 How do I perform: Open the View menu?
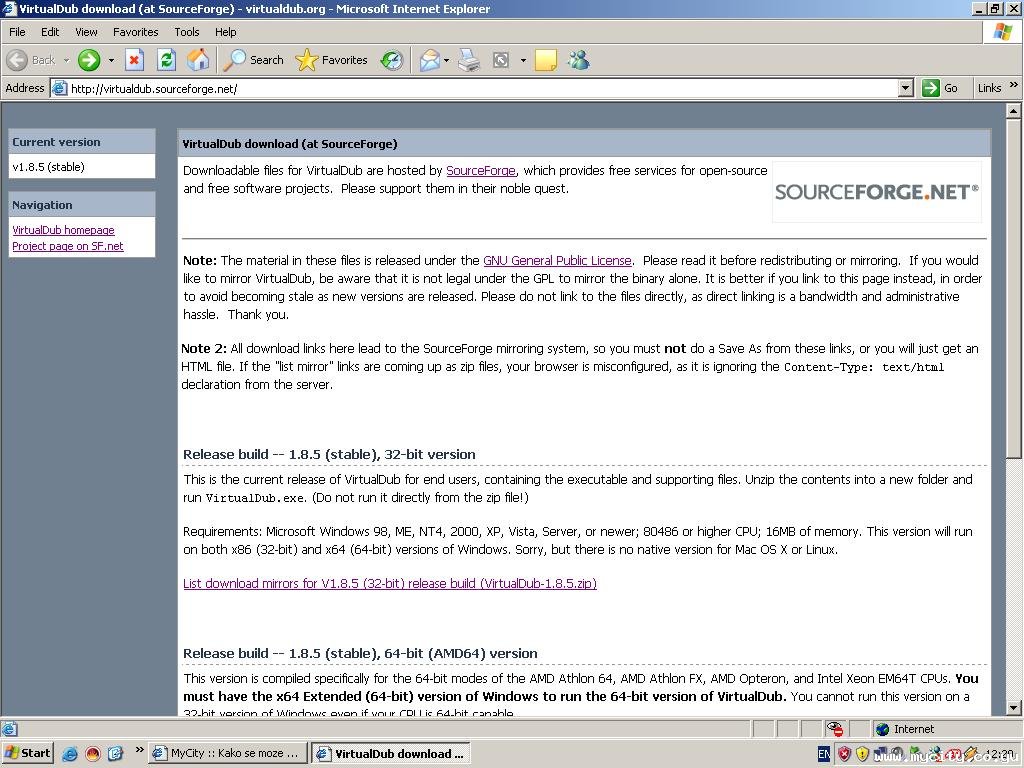pos(86,32)
